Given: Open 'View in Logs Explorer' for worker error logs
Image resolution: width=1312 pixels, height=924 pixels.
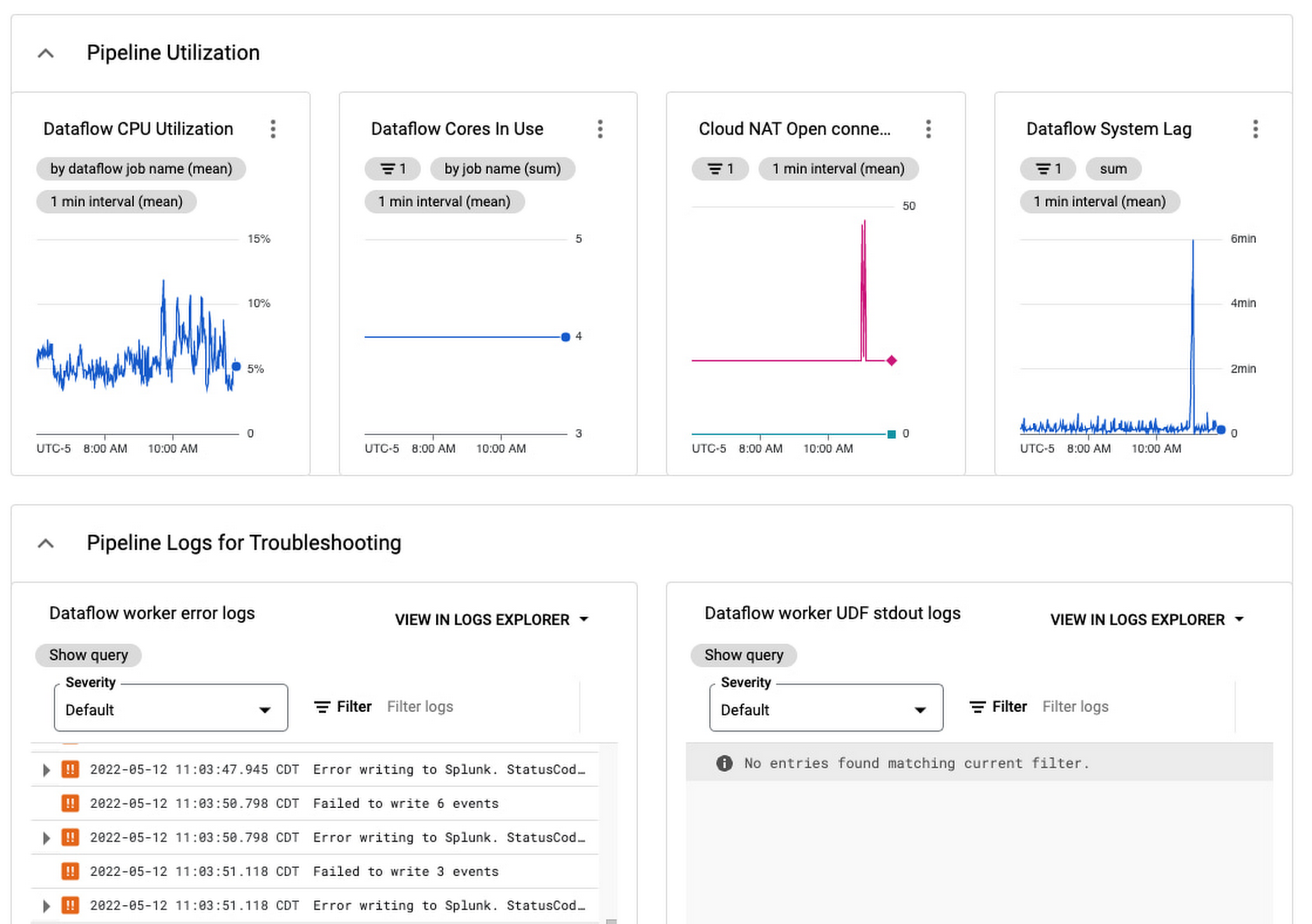Looking at the screenshot, I should tap(492, 620).
